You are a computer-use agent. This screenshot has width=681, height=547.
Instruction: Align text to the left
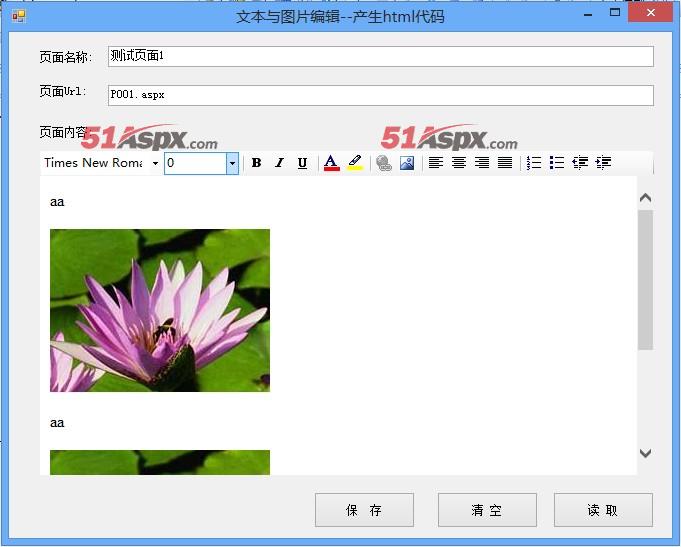tap(436, 163)
